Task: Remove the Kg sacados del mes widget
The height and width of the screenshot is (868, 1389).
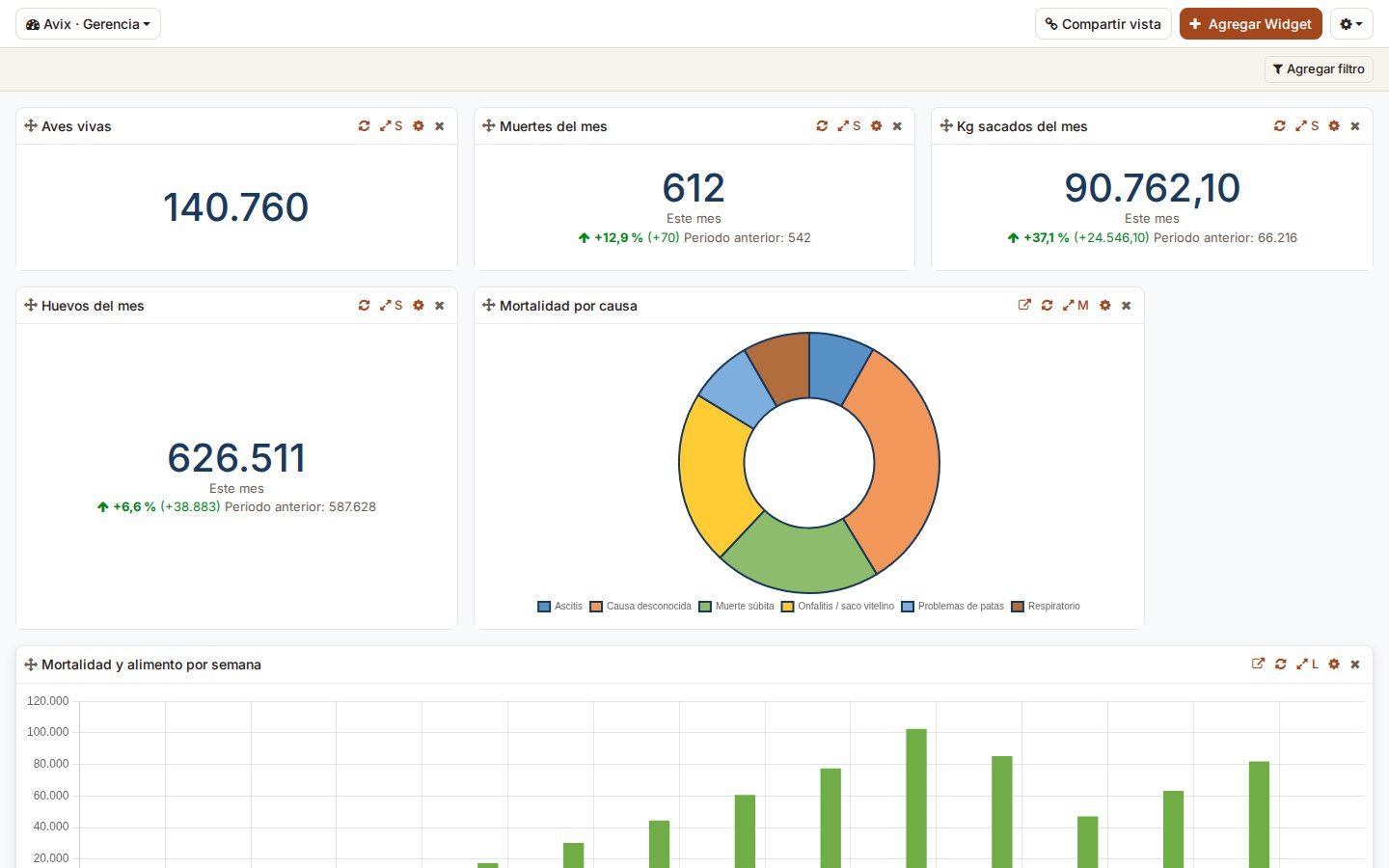Action: [1355, 126]
